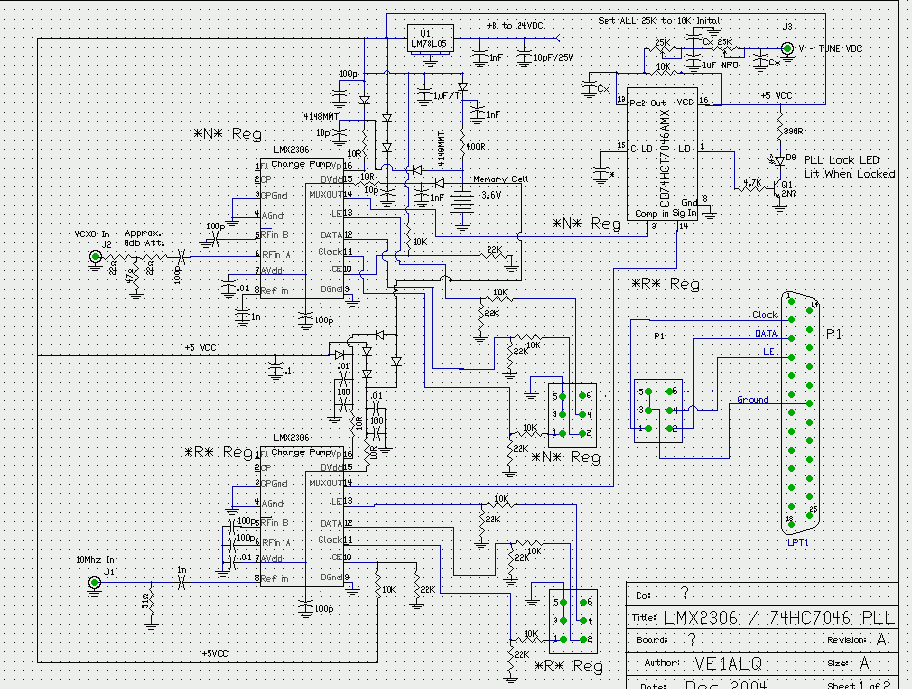This screenshot has width=912, height=689.
Task: Click the '4.7K' base resistor label
Action: click(x=752, y=182)
